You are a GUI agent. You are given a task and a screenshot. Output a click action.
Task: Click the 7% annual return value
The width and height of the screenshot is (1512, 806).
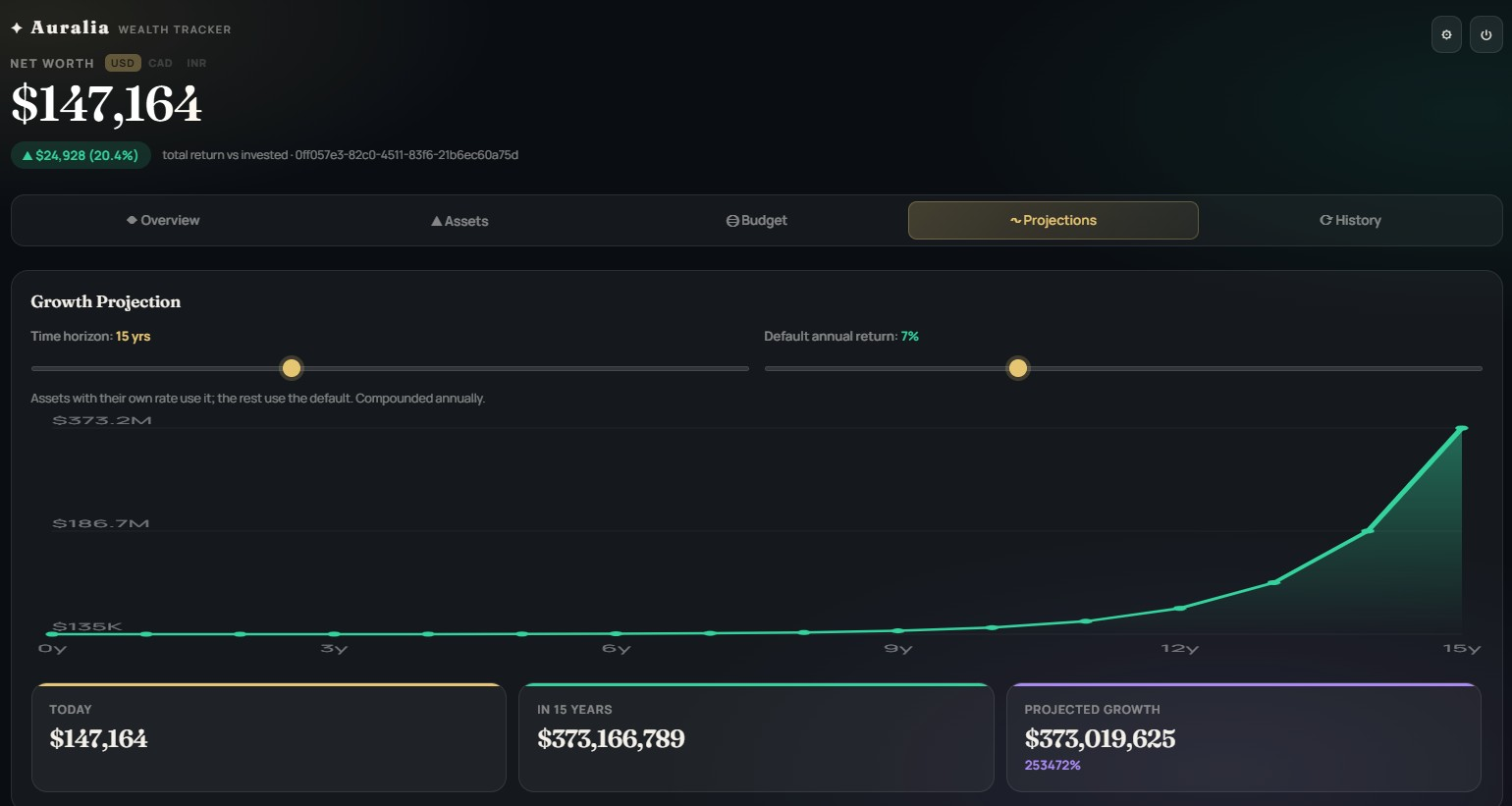(x=910, y=336)
